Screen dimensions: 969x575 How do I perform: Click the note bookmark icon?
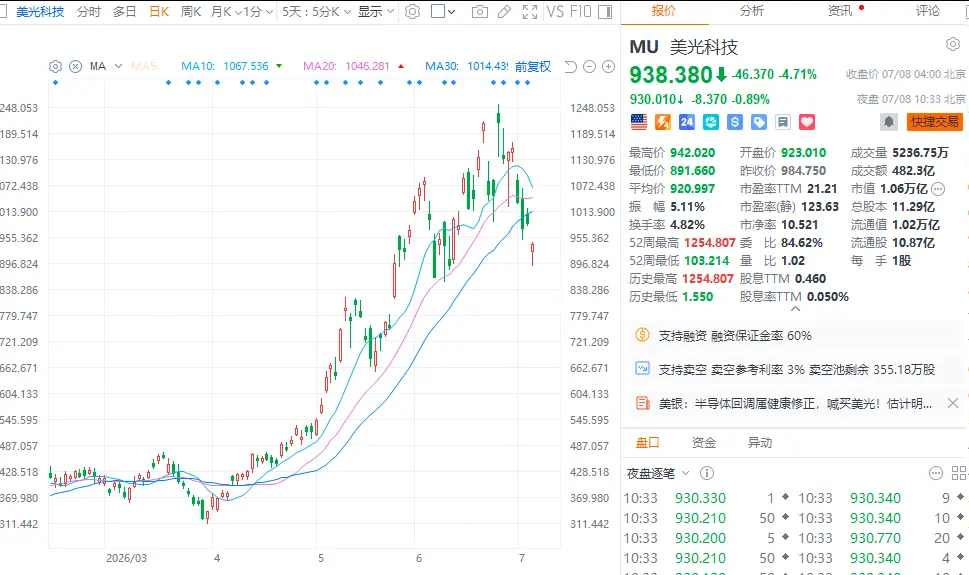(783, 122)
